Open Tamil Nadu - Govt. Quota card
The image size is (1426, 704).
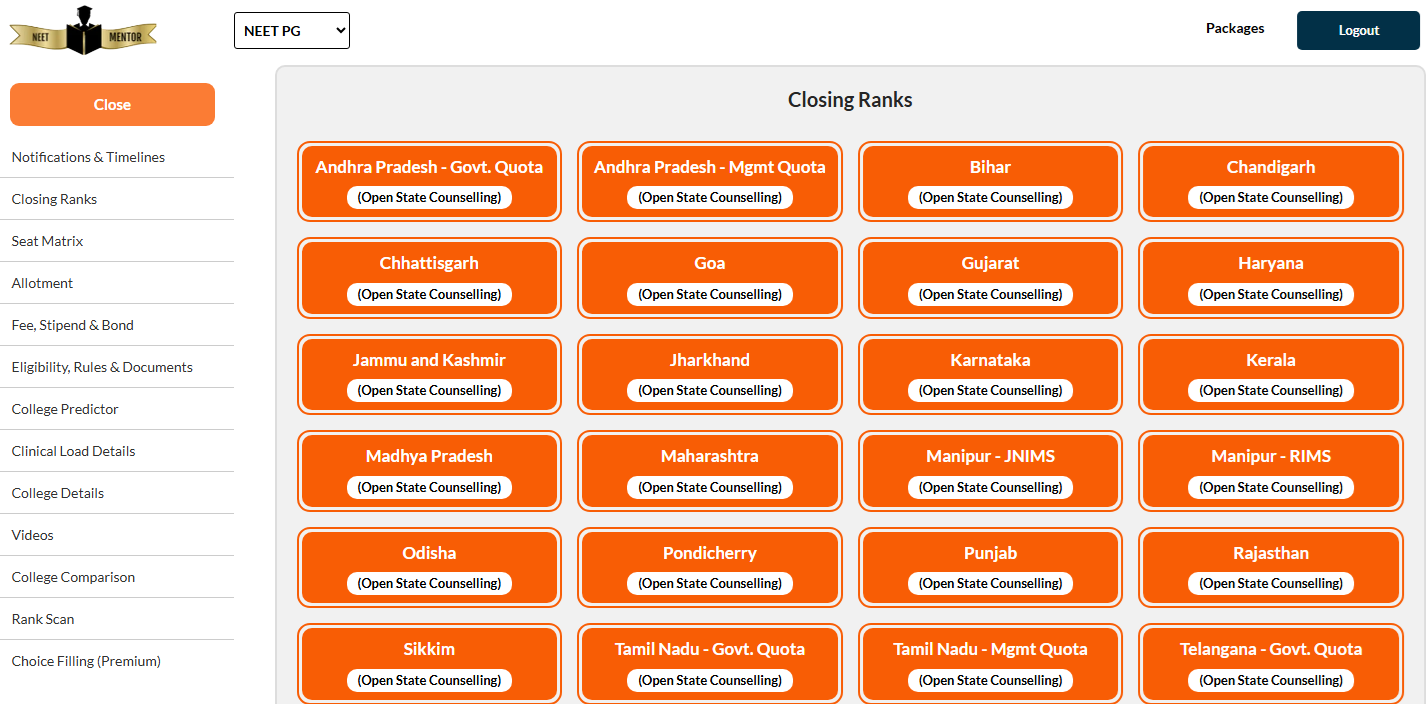pos(710,663)
